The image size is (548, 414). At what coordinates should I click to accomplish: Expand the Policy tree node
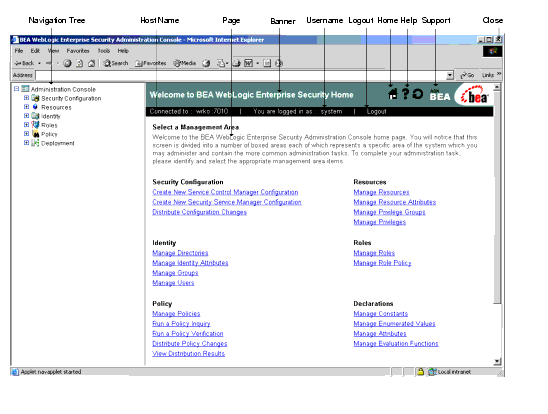point(26,133)
